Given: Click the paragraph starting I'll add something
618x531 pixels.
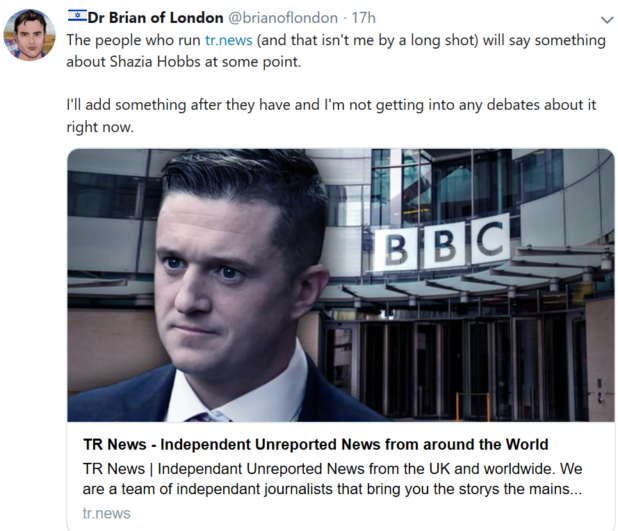Looking at the screenshot, I should click(x=331, y=116).
